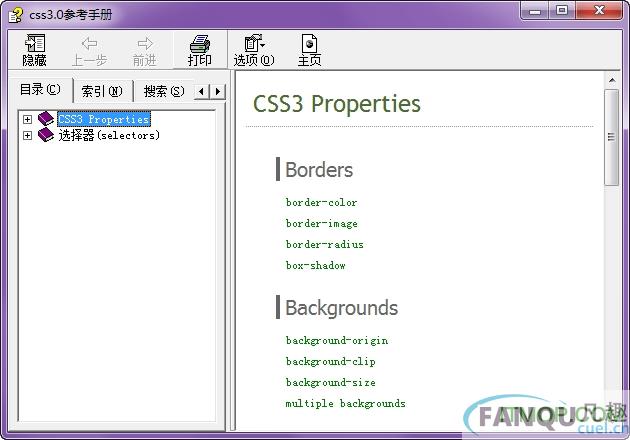Open the border-image link

coord(321,223)
